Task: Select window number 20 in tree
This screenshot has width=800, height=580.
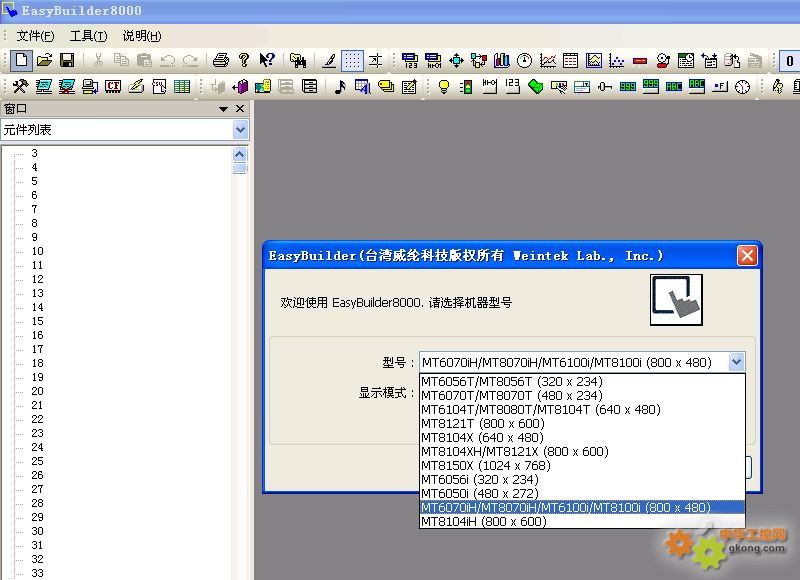Action: [x=37, y=391]
